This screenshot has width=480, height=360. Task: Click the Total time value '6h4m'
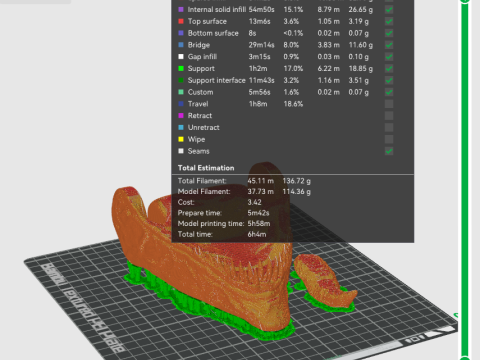257,234
